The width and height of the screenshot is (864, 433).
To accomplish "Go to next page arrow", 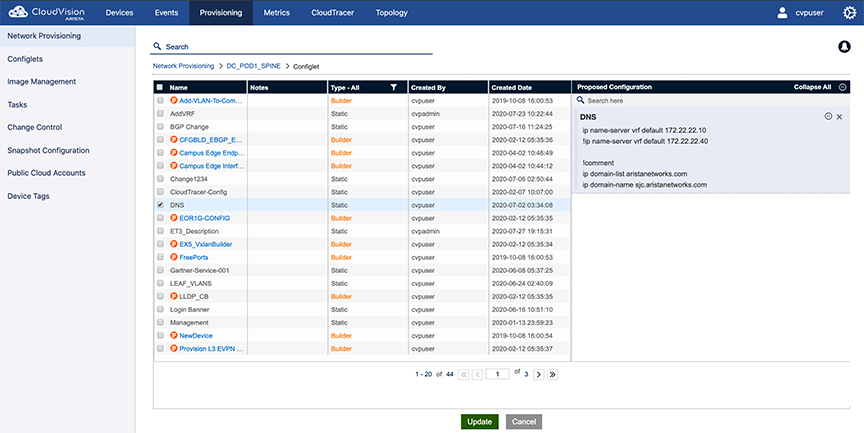I will [x=538, y=375].
